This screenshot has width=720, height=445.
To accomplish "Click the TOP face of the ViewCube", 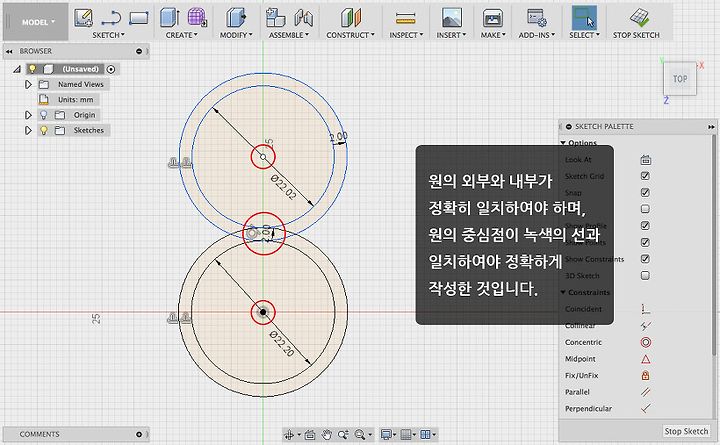I will [680, 79].
